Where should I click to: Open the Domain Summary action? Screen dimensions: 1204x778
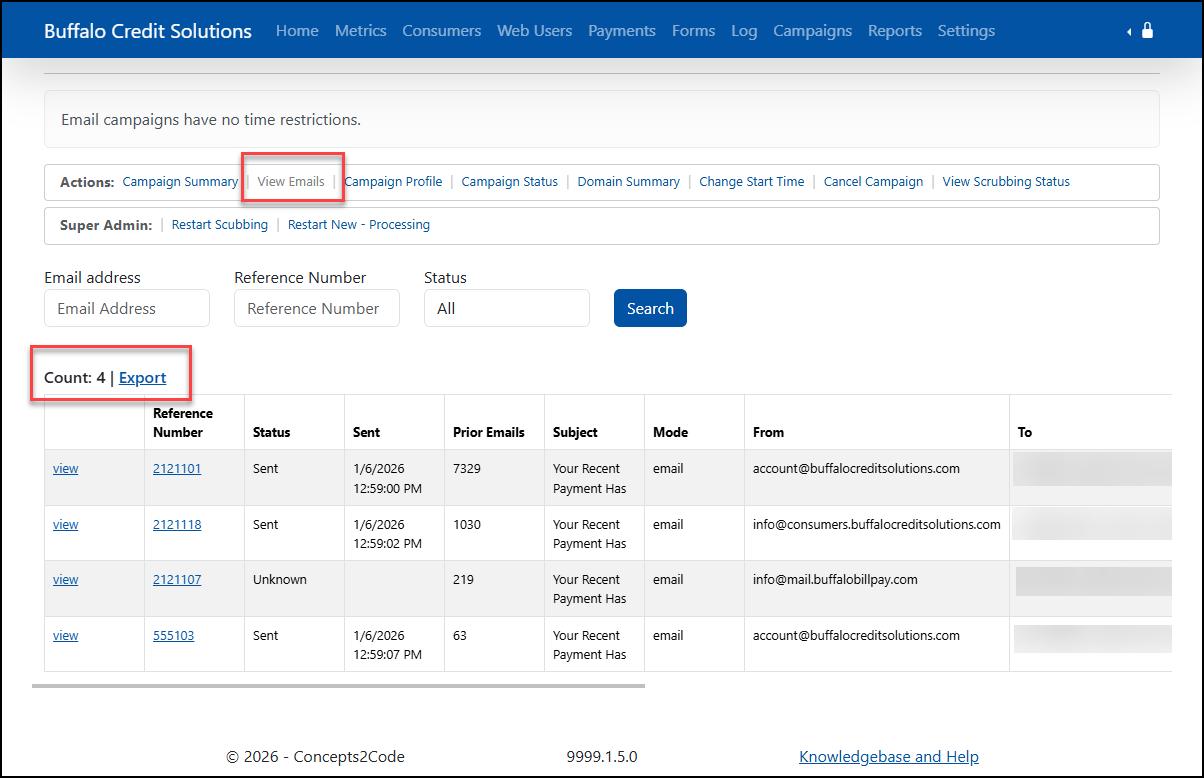629,182
